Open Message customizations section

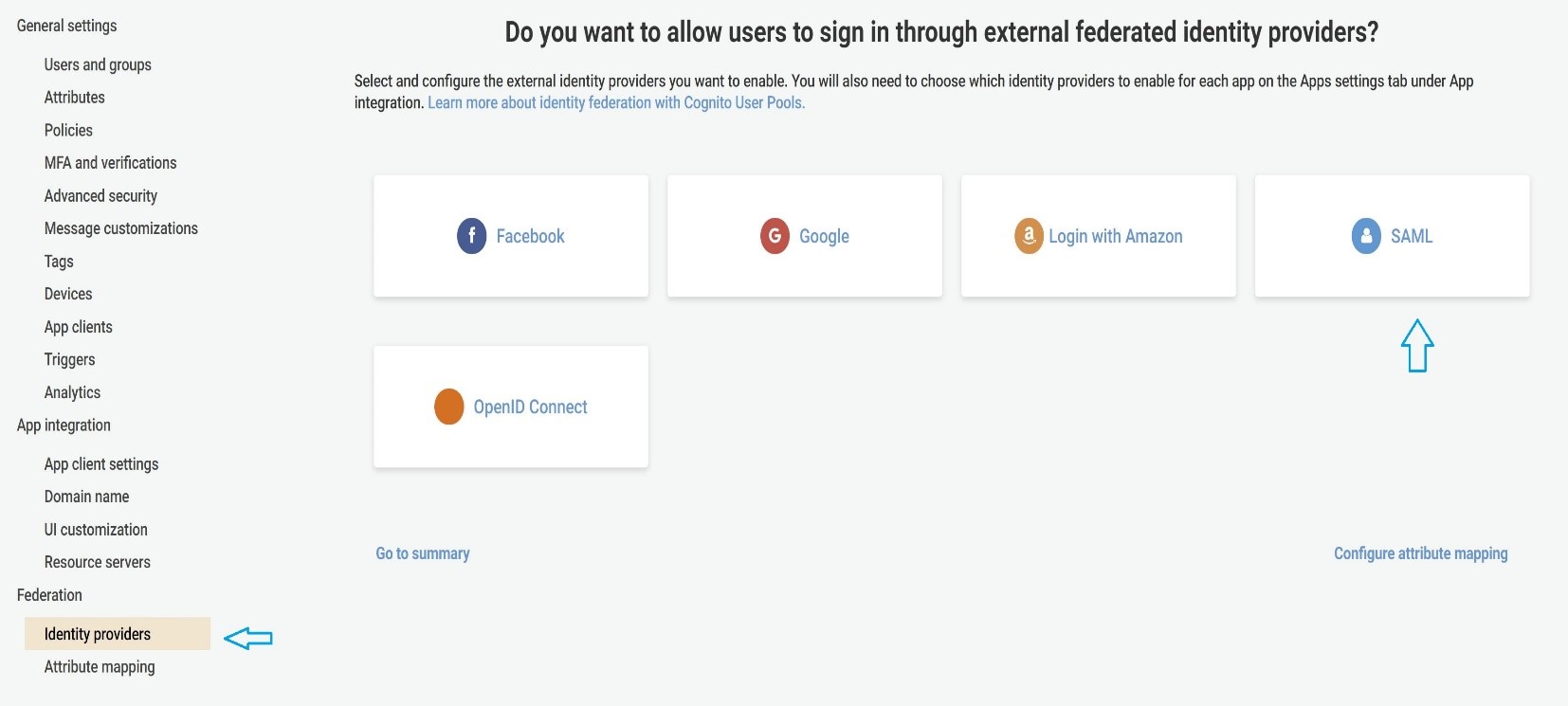[120, 228]
